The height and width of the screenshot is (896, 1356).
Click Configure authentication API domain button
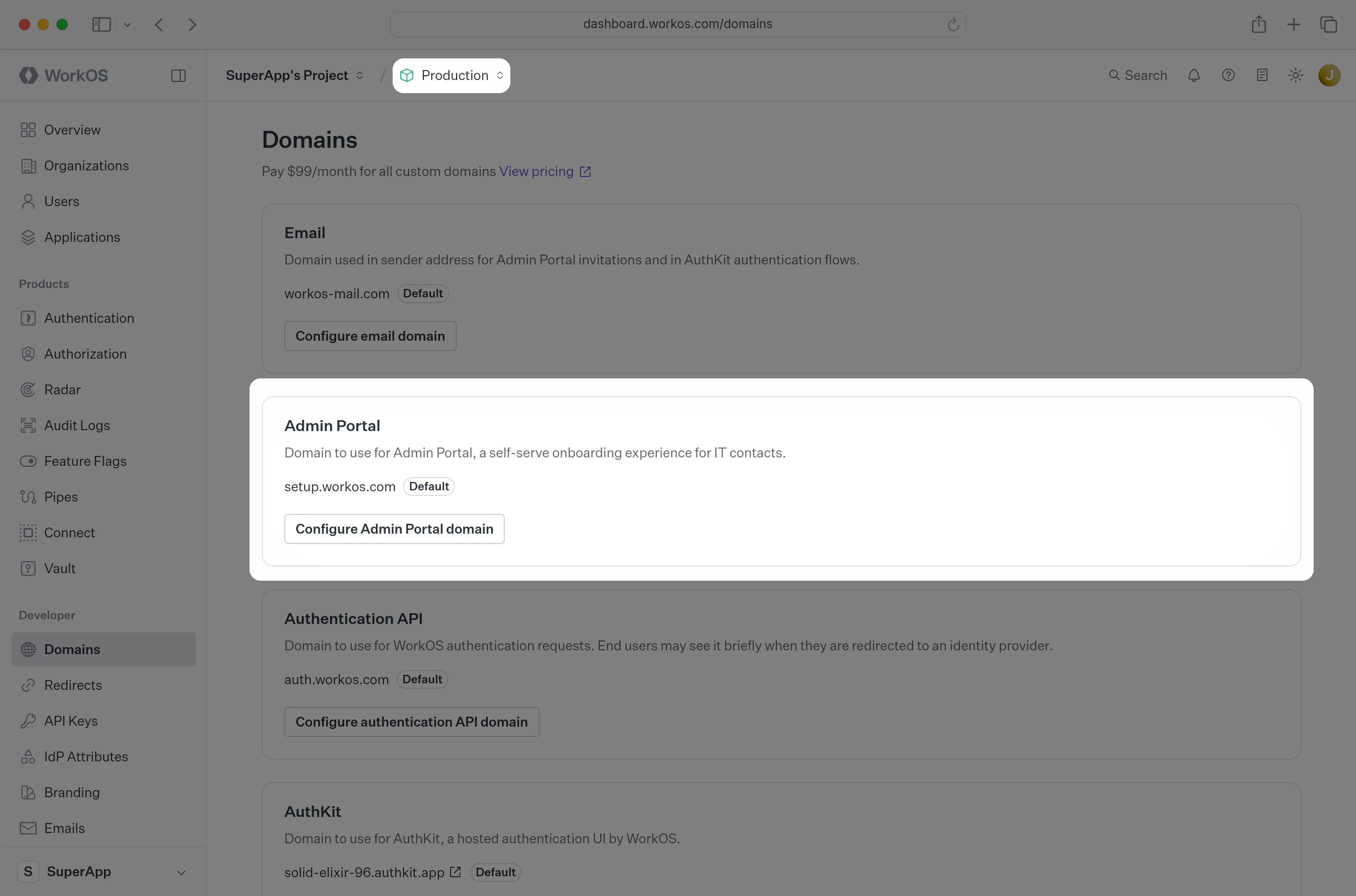(x=412, y=722)
